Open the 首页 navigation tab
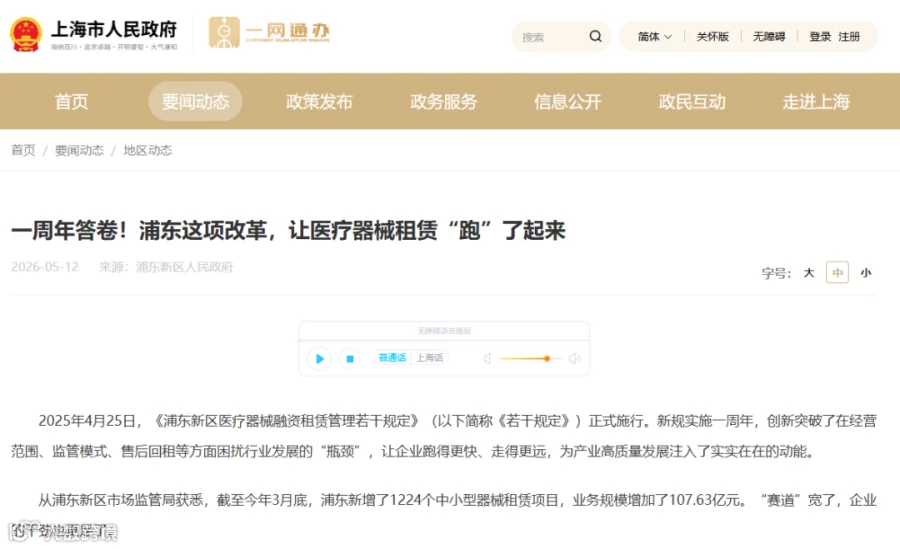900x549 pixels. click(x=71, y=102)
